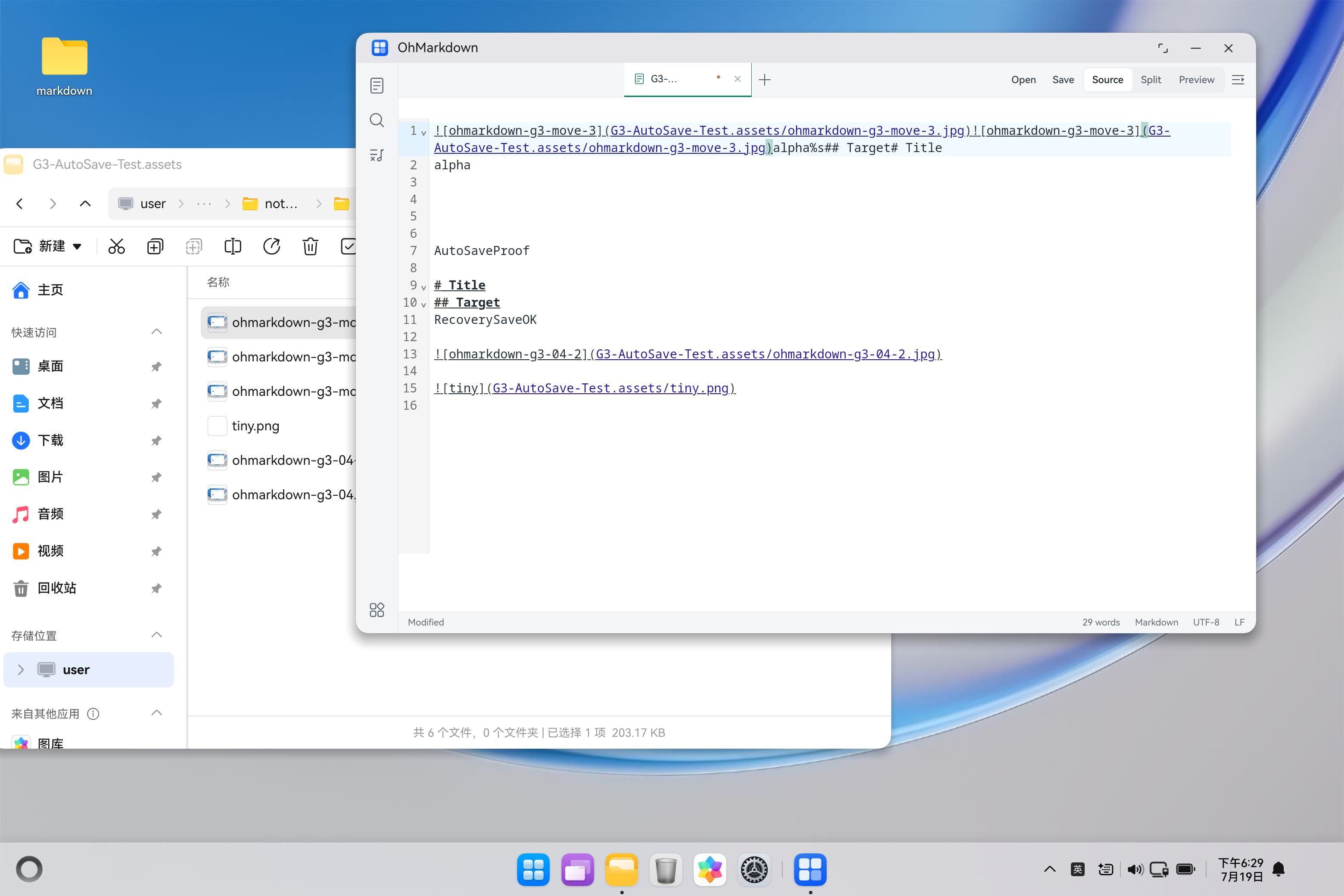Unpin 回收站 using its pin icon
The height and width of the screenshot is (896, 1344).
(x=156, y=588)
